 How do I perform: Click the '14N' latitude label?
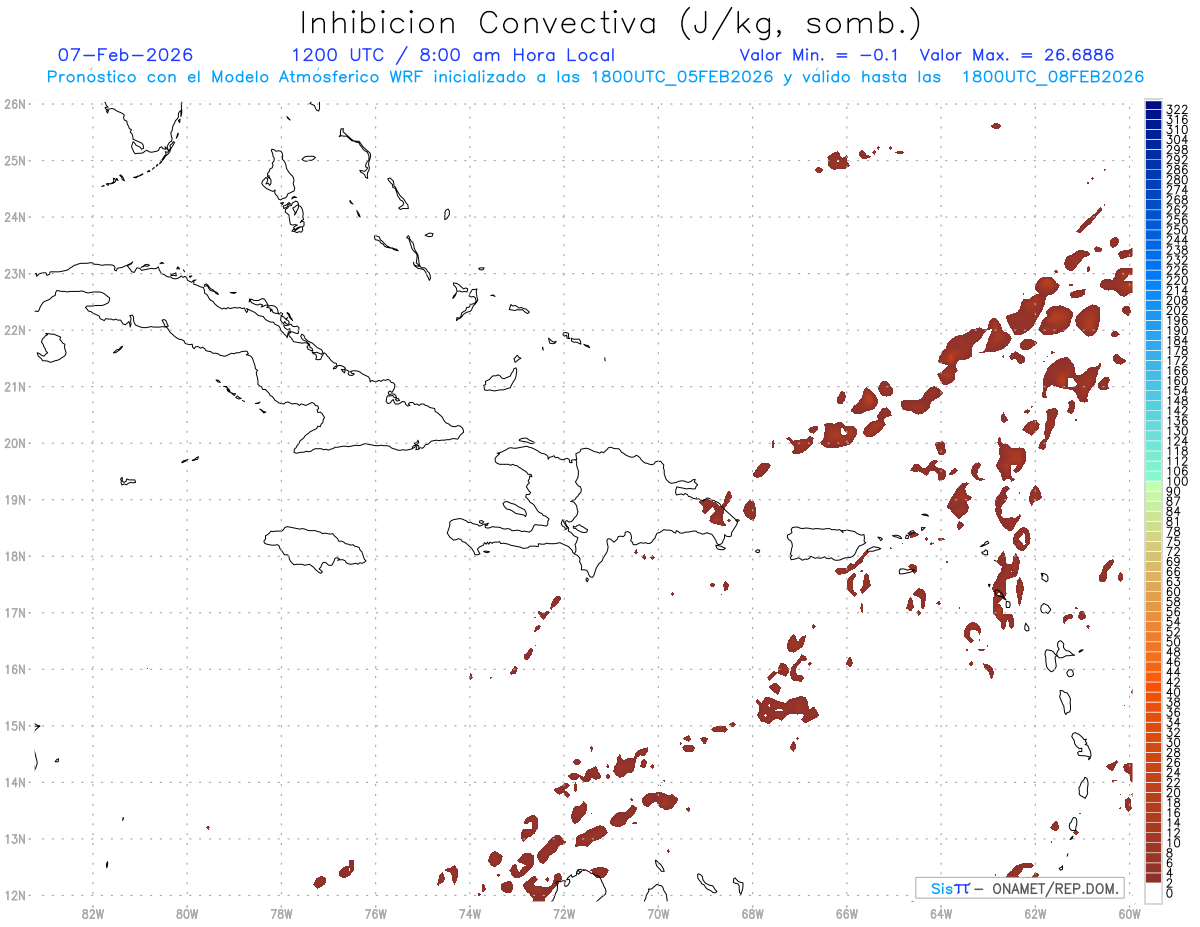pyautogui.click(x=14, y=782)
